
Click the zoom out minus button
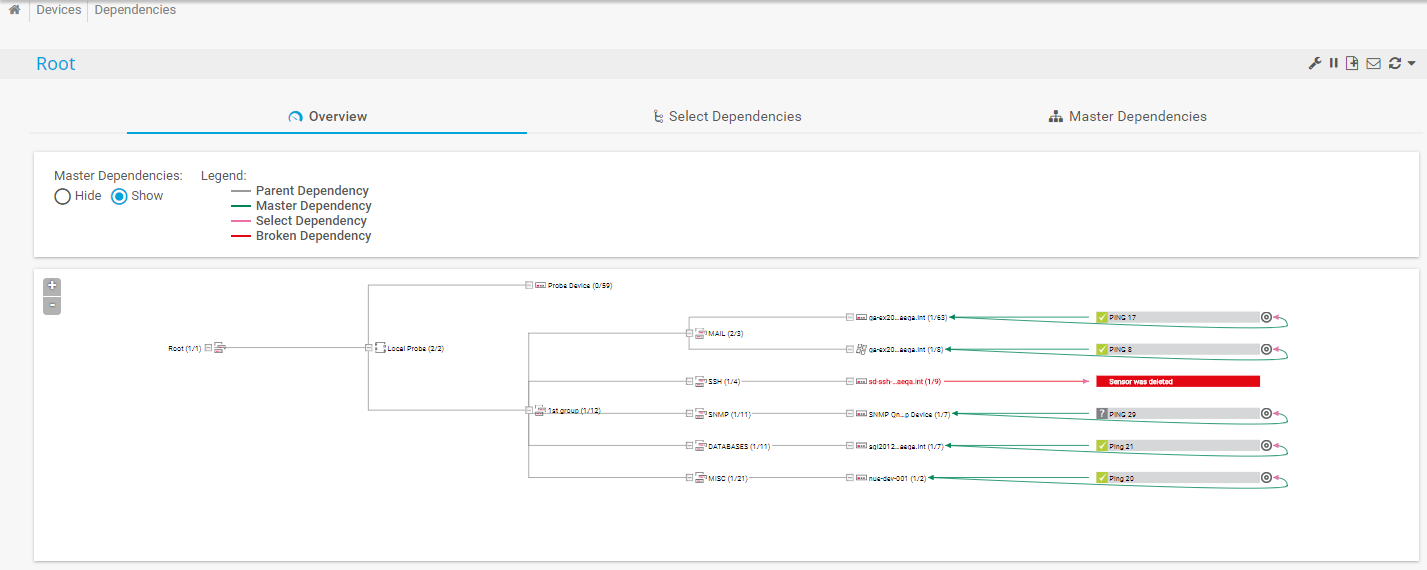pyautogui.click(x=52, y=305)
